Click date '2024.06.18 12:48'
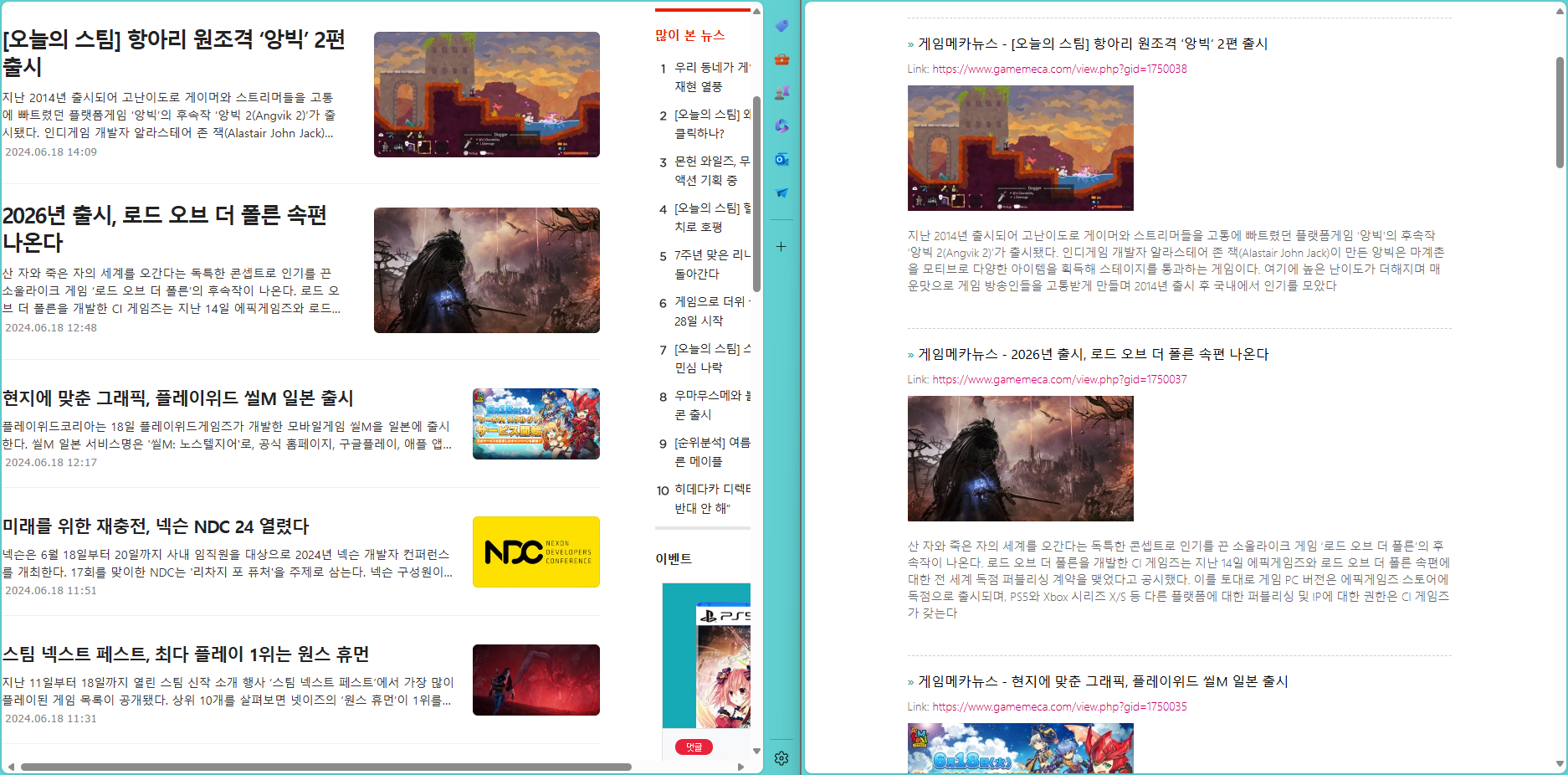The height and width of the screenshot is (775, 1568). 51,327
